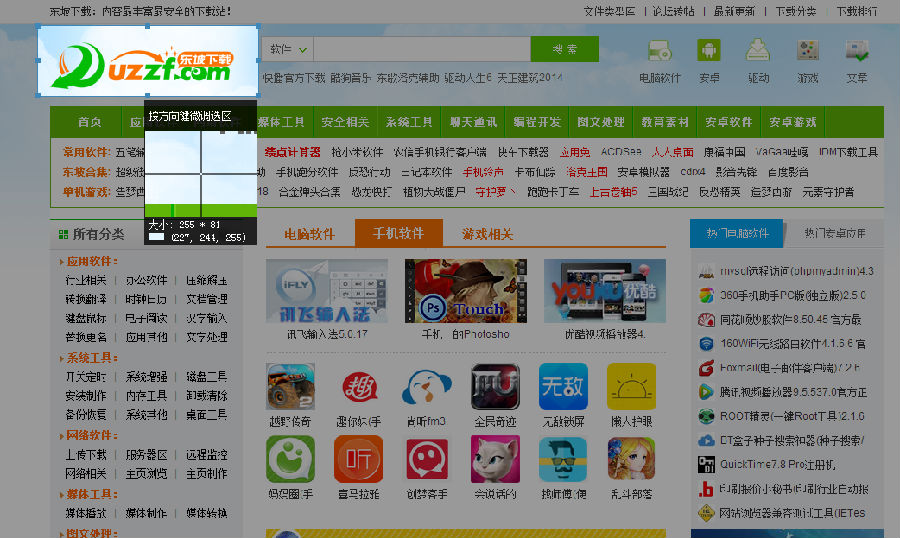900x538 pixels.
Task: Click the red Foxmail icon in hot list
Action: [x=706, y=367]
